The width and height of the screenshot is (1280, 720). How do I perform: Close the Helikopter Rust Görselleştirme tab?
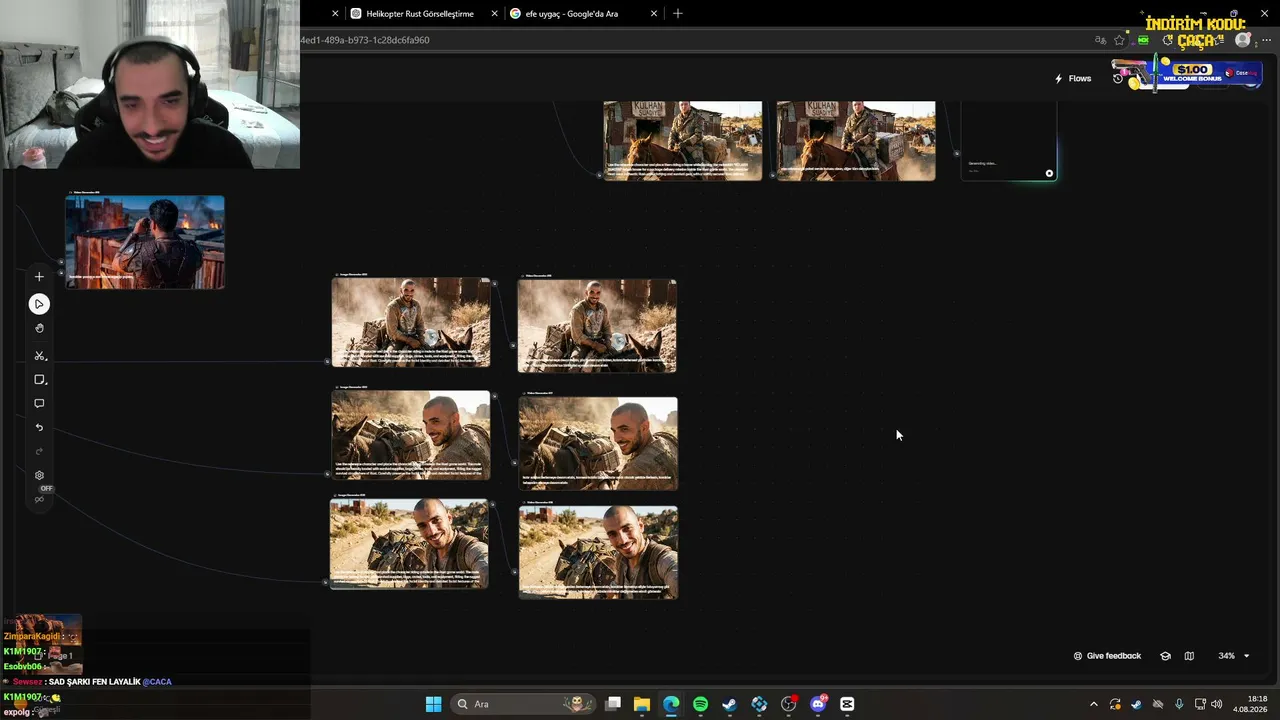[x=494, y=14]
